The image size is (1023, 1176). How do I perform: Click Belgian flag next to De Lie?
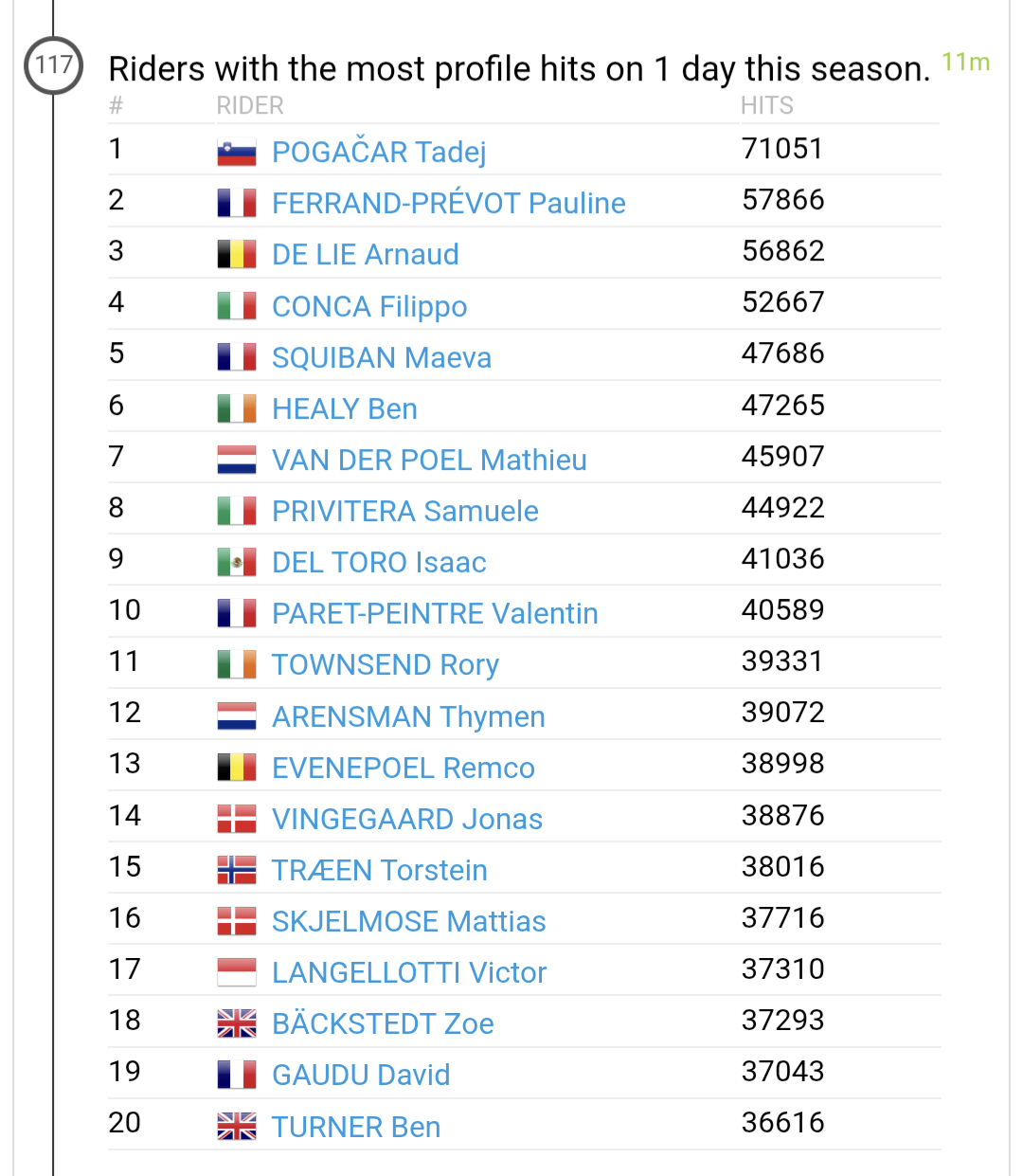point(236,254)
